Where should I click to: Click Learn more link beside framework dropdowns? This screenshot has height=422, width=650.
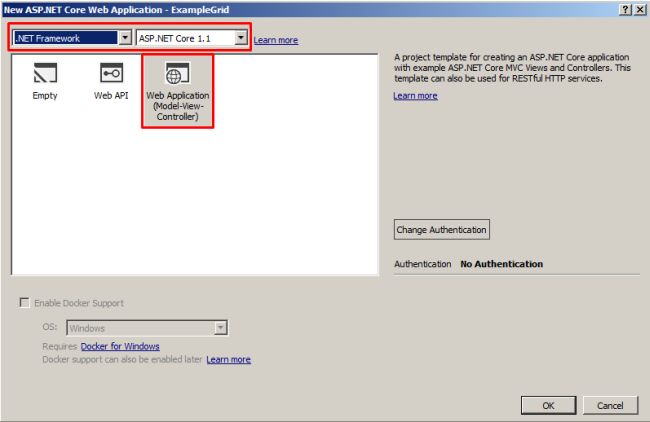(x=276, y=40)
